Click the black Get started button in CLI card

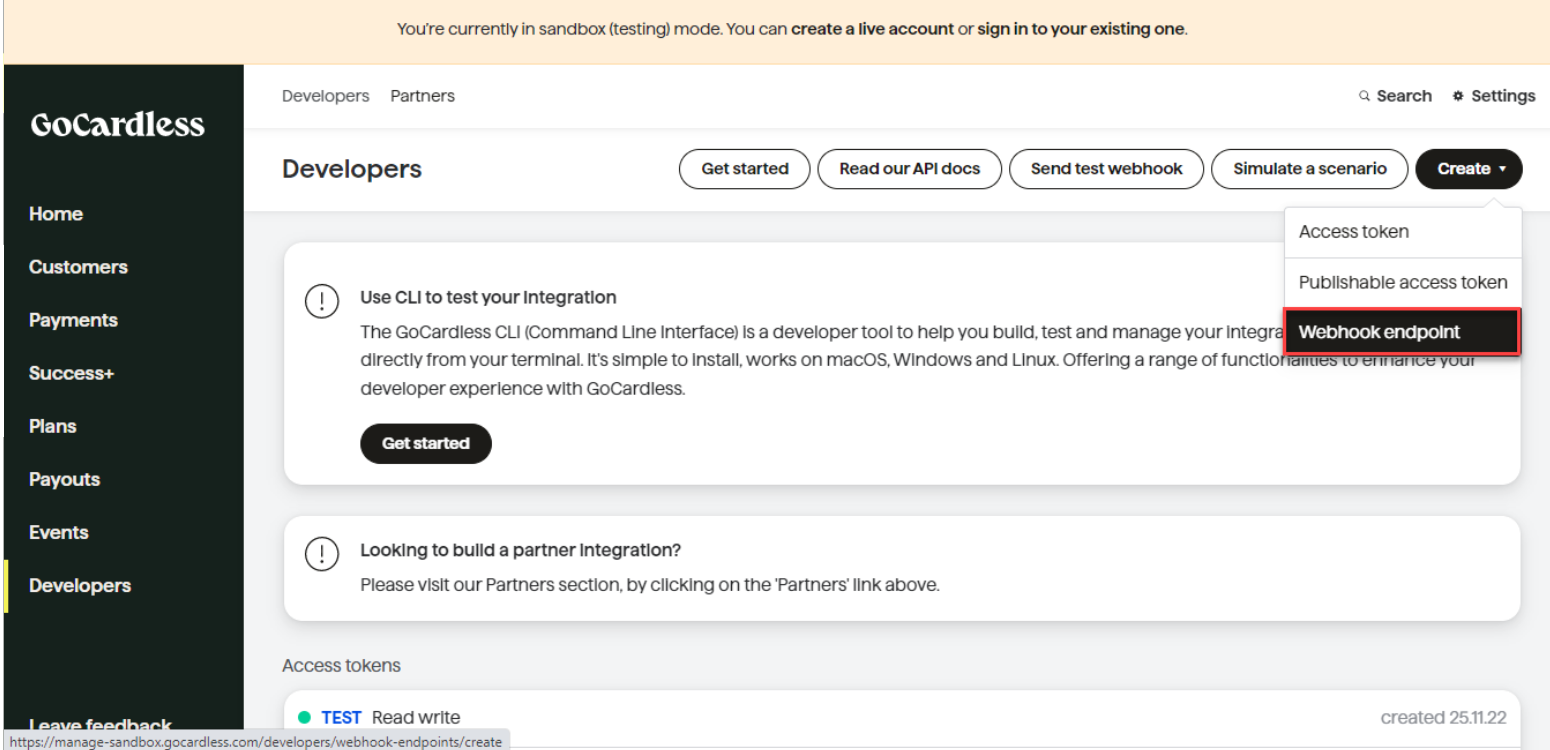click(426, 444)
